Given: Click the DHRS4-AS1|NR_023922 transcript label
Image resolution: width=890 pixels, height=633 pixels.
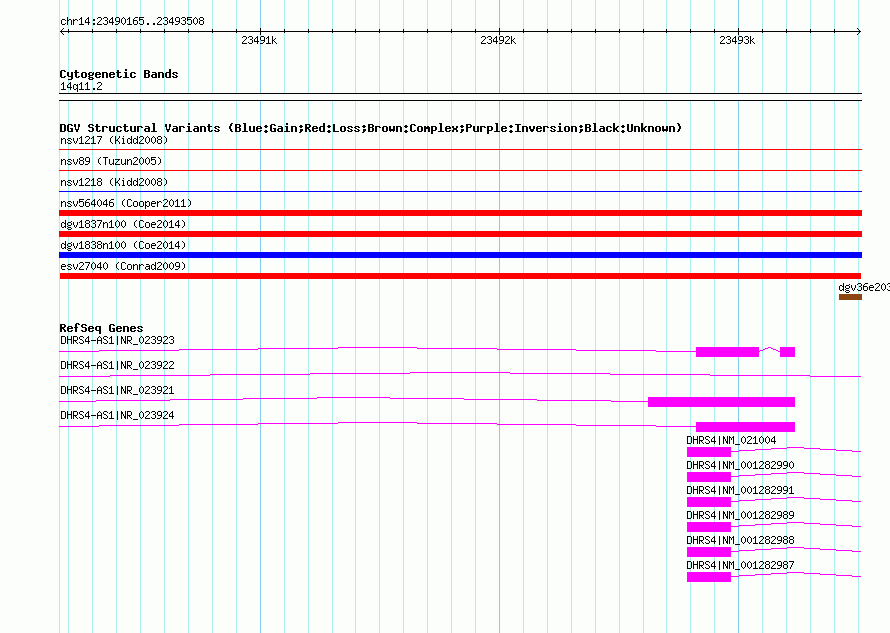Looking at the screenshot, I should (x=117, y=365).
